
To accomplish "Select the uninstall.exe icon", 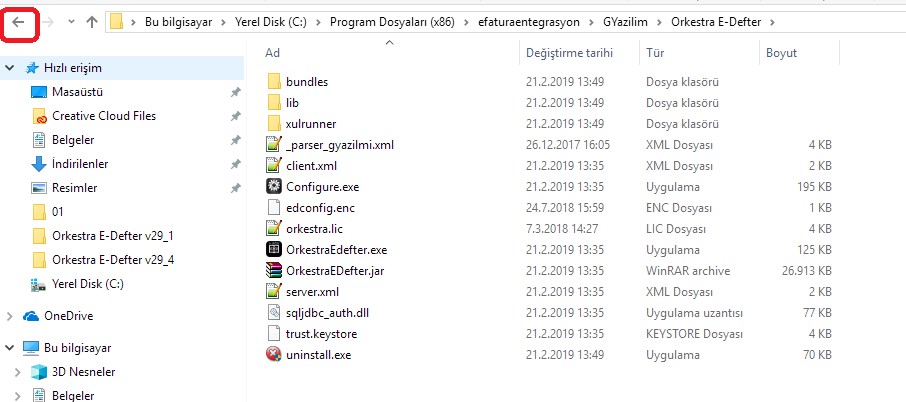I will pyautogui.click(x=273, y=354).
